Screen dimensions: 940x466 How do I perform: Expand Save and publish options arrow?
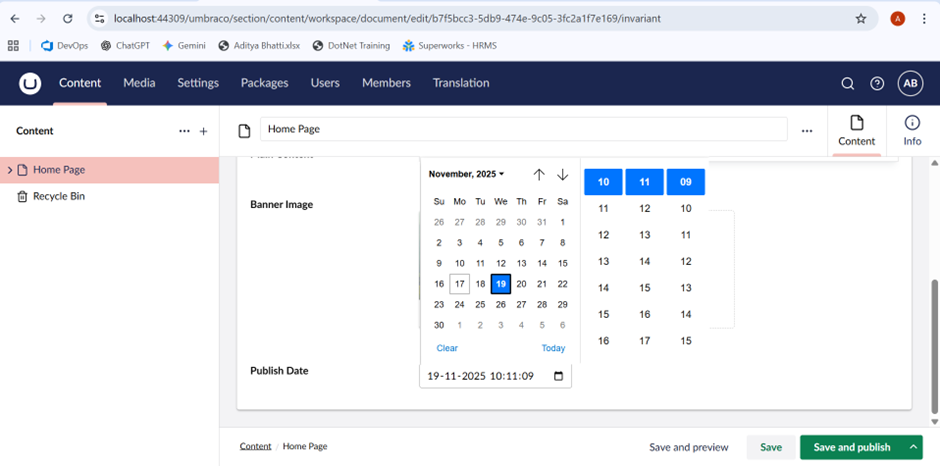(913, 447)
